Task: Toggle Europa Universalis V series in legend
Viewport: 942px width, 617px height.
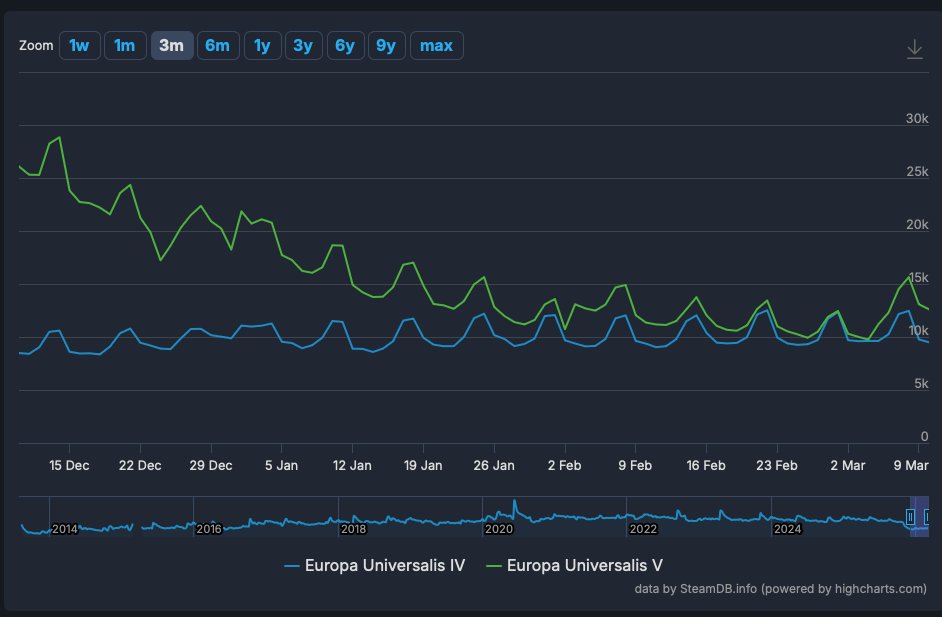Action: pos(574,565)
